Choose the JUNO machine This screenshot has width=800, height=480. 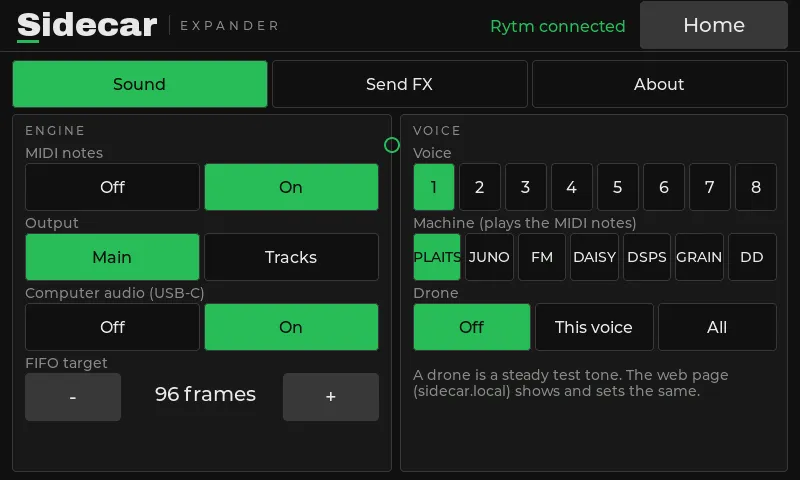pos(489,257)
